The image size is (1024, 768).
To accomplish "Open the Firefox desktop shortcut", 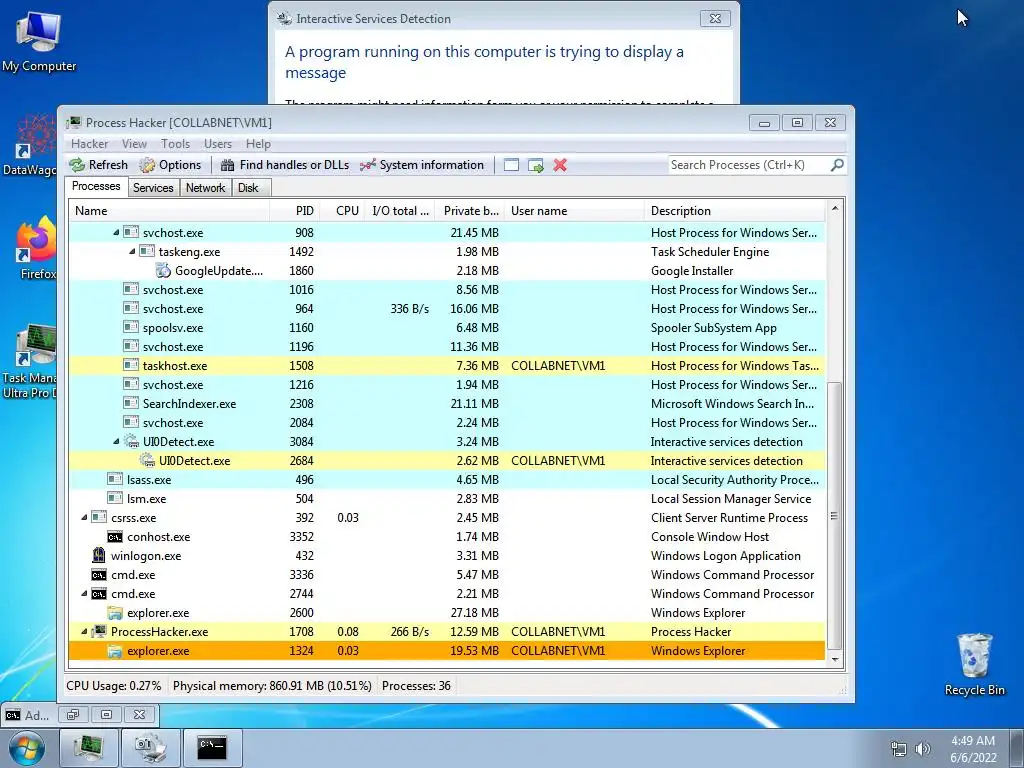I will coord(37,248).
